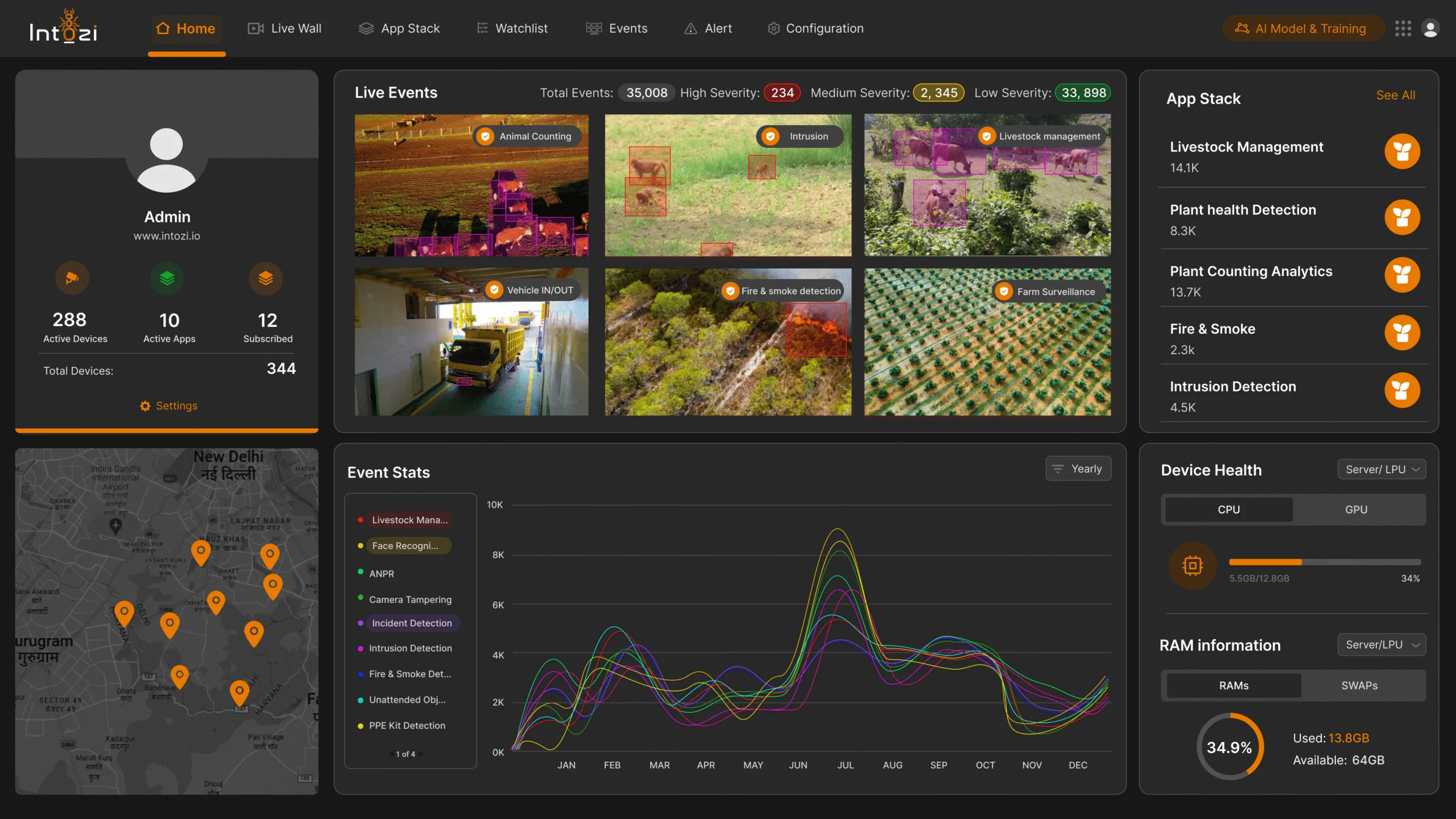Open Plant health Detection app icon
Screen dimensions: 1456x819
(1402, 217)
